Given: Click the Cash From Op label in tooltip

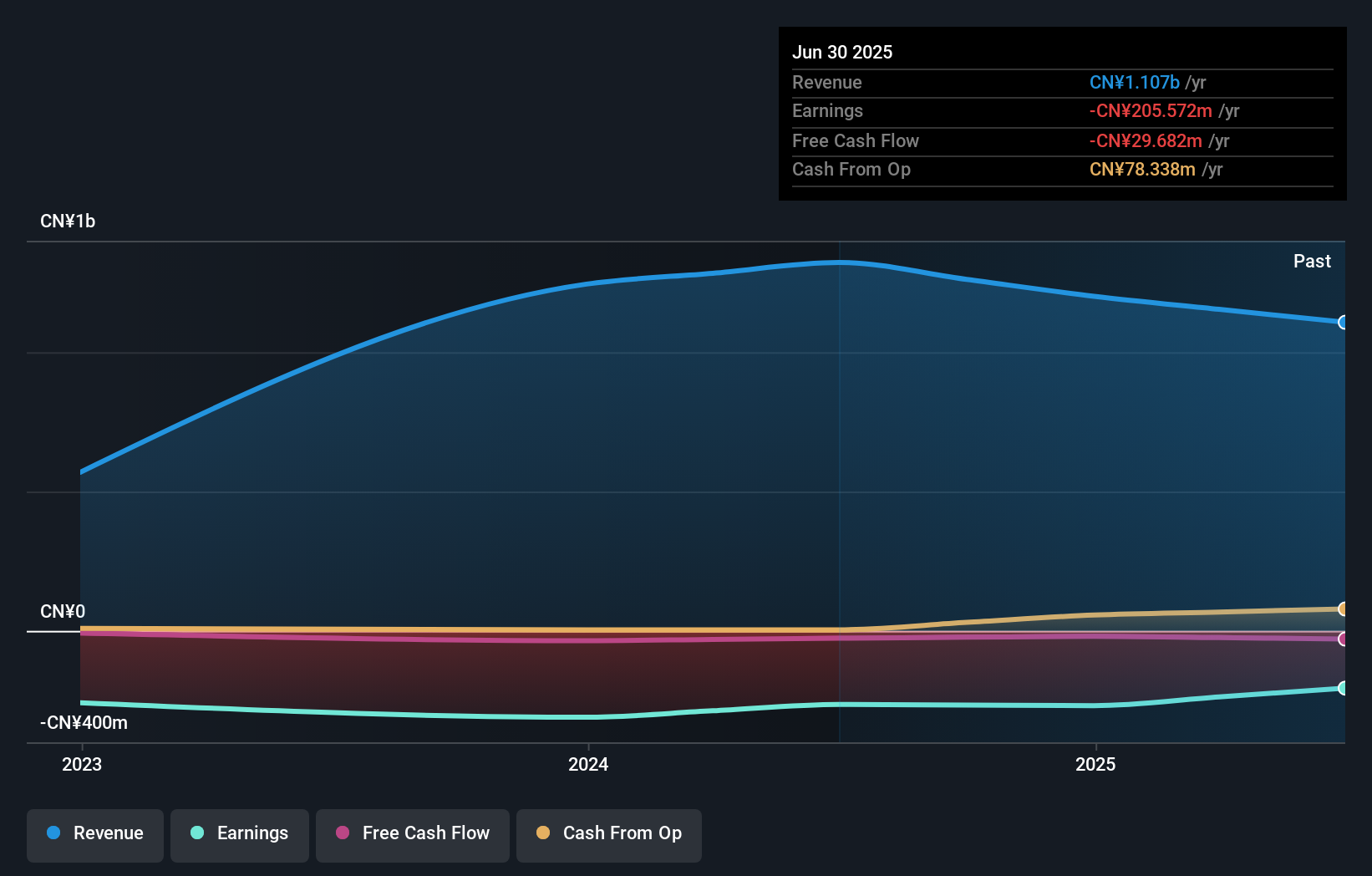Looking at the screenshot, I should [x=851, y=170].
